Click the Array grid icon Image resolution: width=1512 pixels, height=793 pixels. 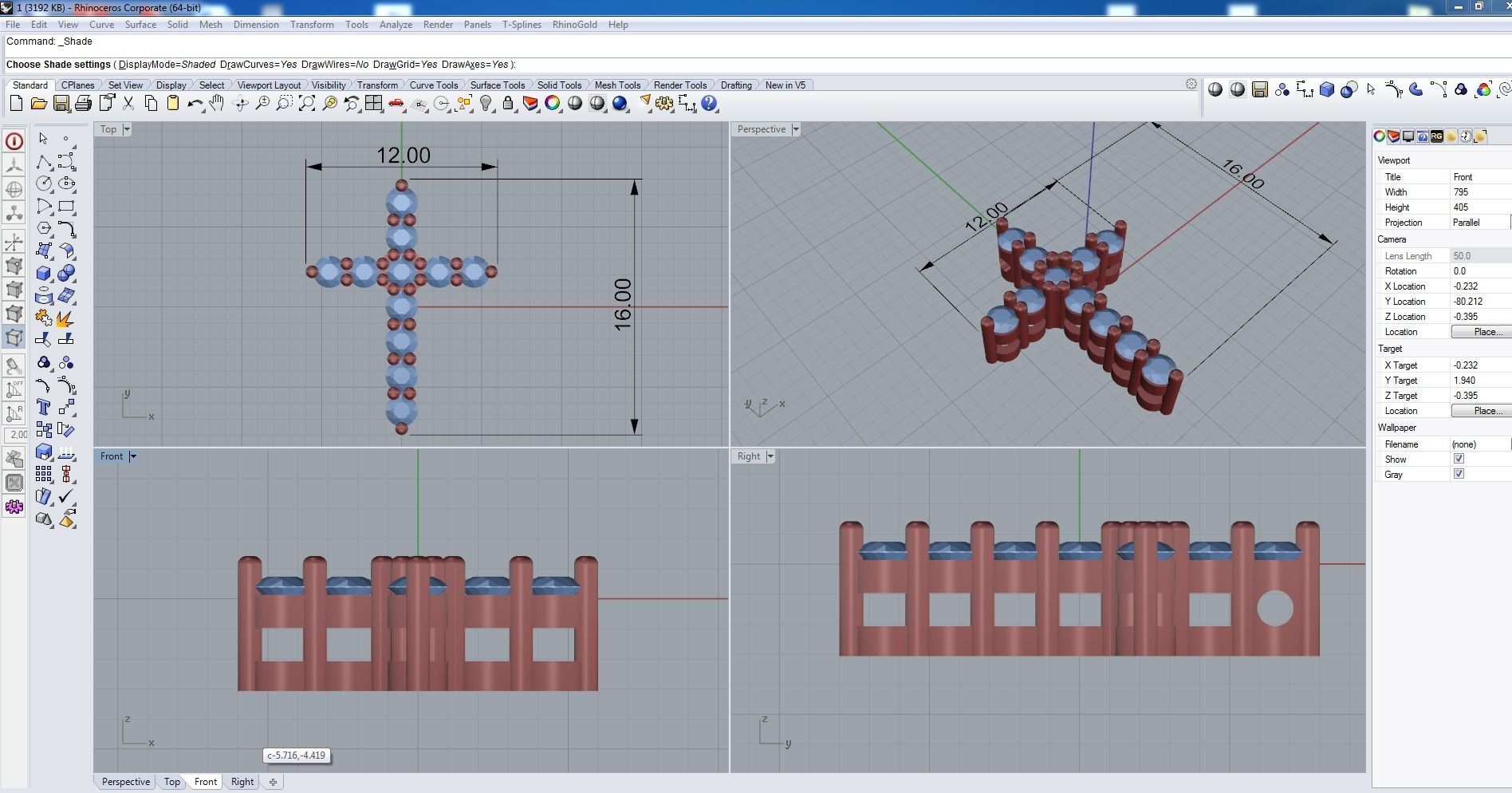(x=44, y=475)
